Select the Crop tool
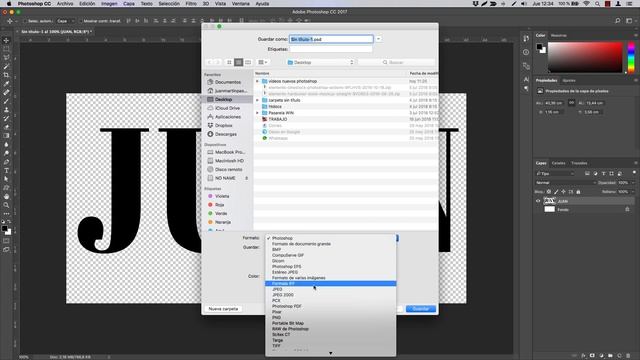 [x=6, y=75]
